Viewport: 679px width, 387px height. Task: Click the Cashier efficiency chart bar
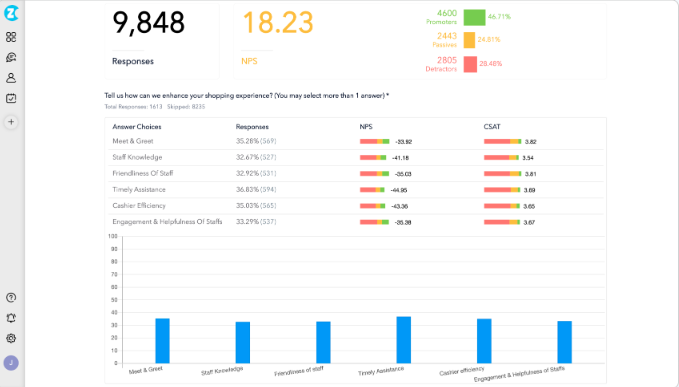(484, 341)
